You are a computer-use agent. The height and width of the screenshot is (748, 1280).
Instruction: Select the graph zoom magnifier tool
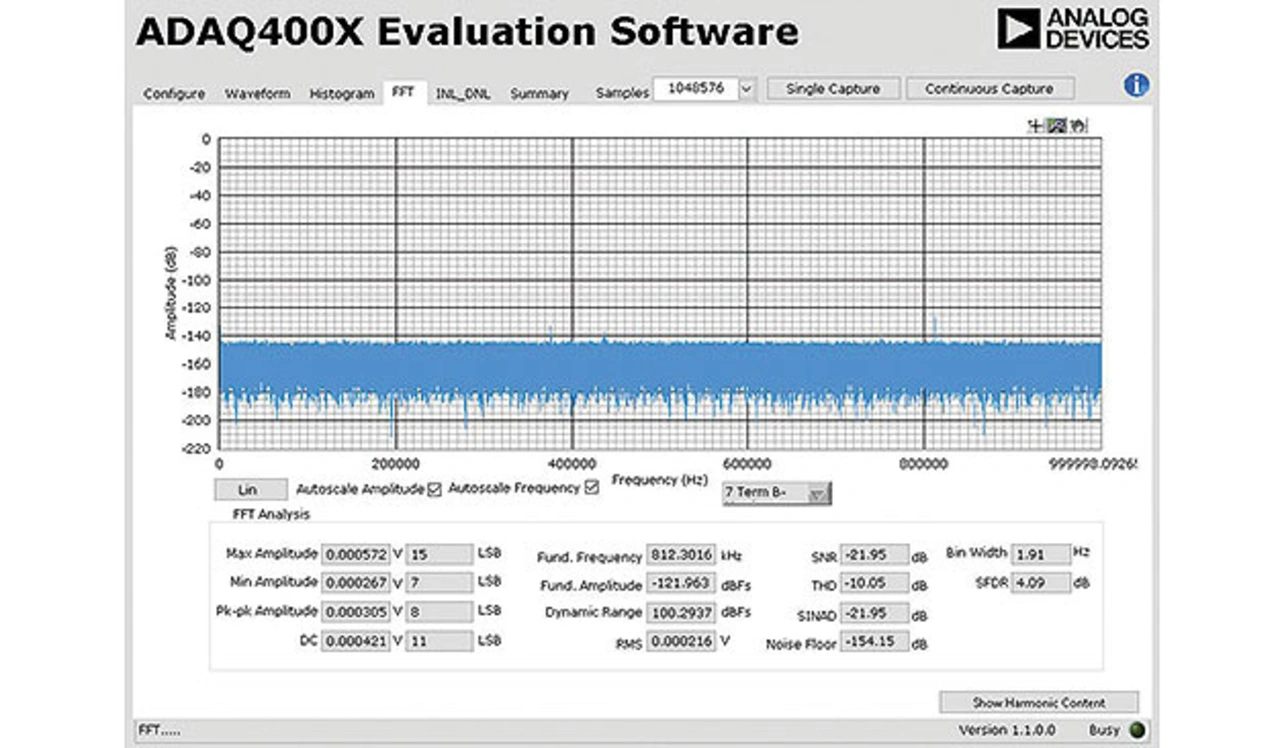[1057, 126]
